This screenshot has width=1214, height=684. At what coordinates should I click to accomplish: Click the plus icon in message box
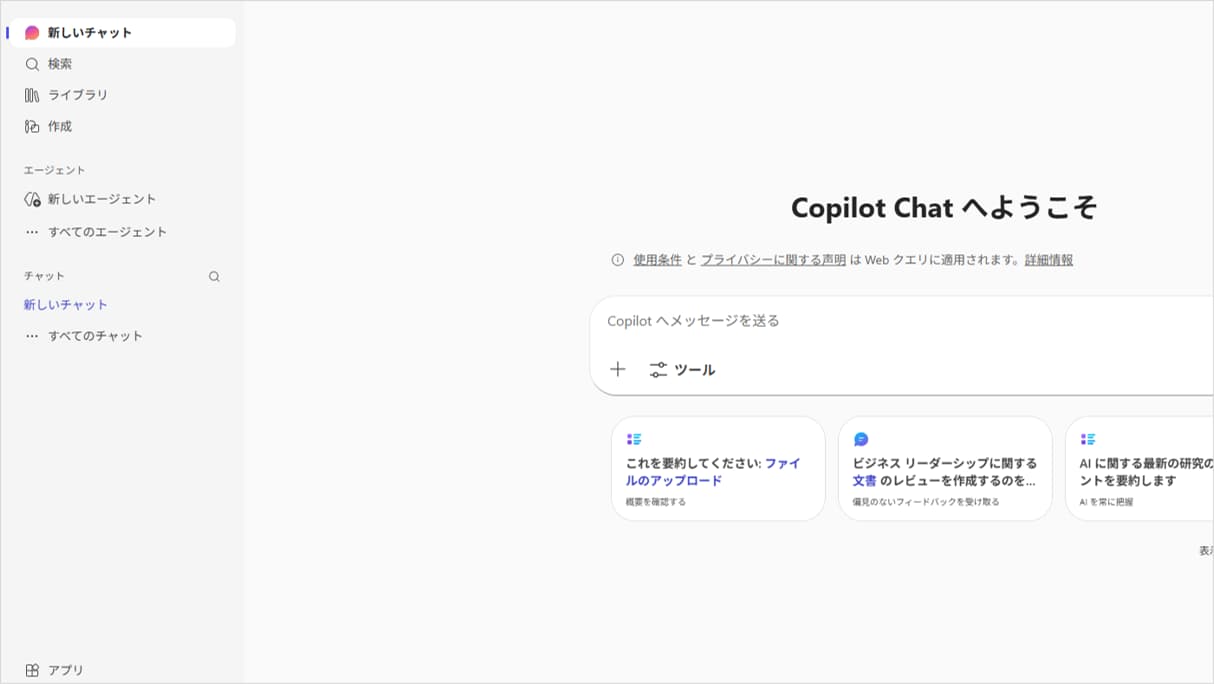pyautogui.click(x=618, y=369)
